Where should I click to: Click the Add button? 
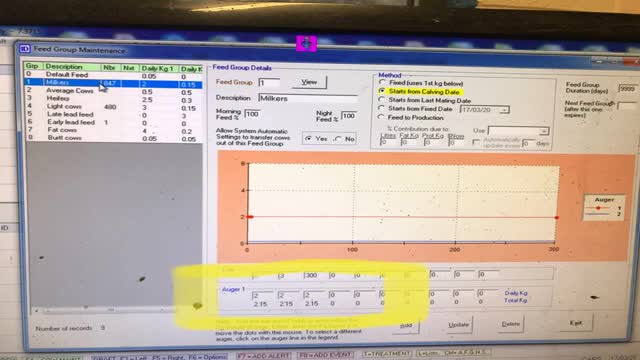[x=405, y=325]
